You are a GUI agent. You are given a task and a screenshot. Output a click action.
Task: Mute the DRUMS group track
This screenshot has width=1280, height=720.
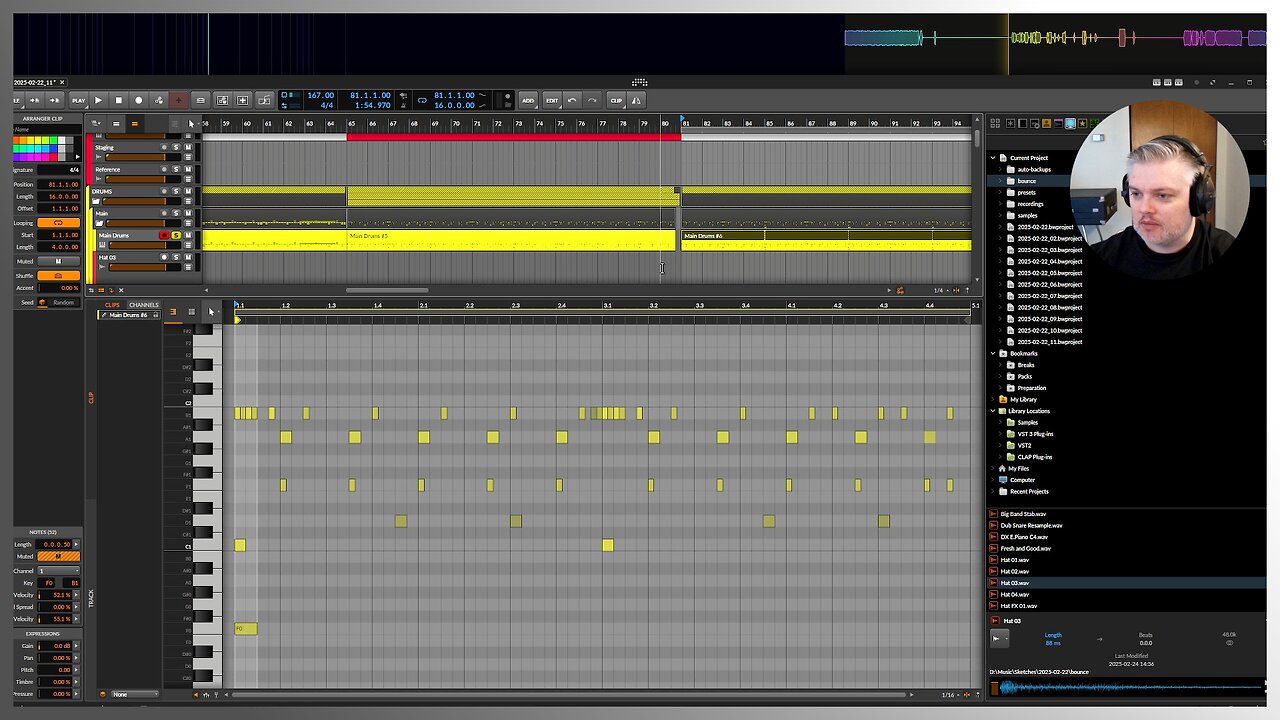point(188,191)
